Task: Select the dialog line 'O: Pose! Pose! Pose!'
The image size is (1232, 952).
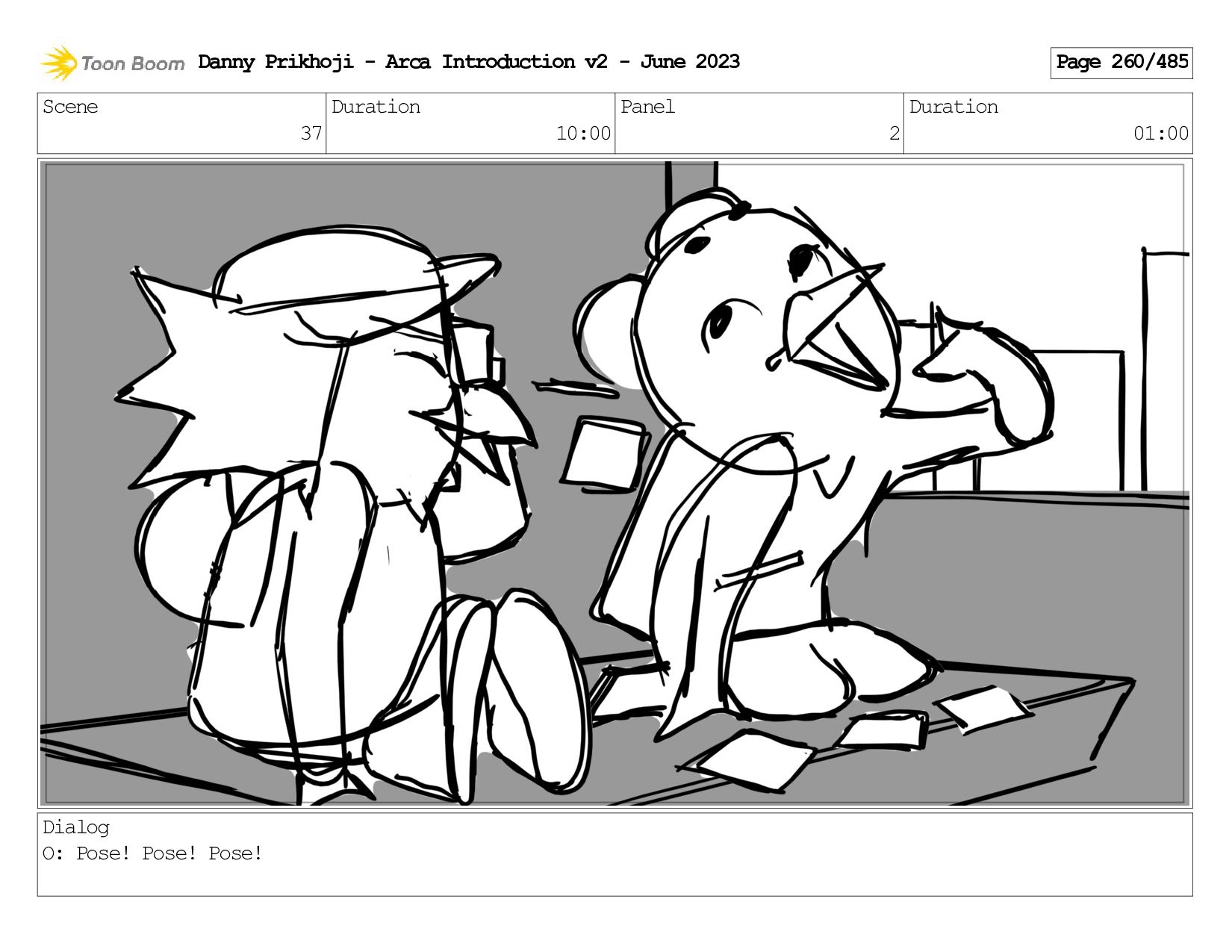Action: (x=153, y=853)
